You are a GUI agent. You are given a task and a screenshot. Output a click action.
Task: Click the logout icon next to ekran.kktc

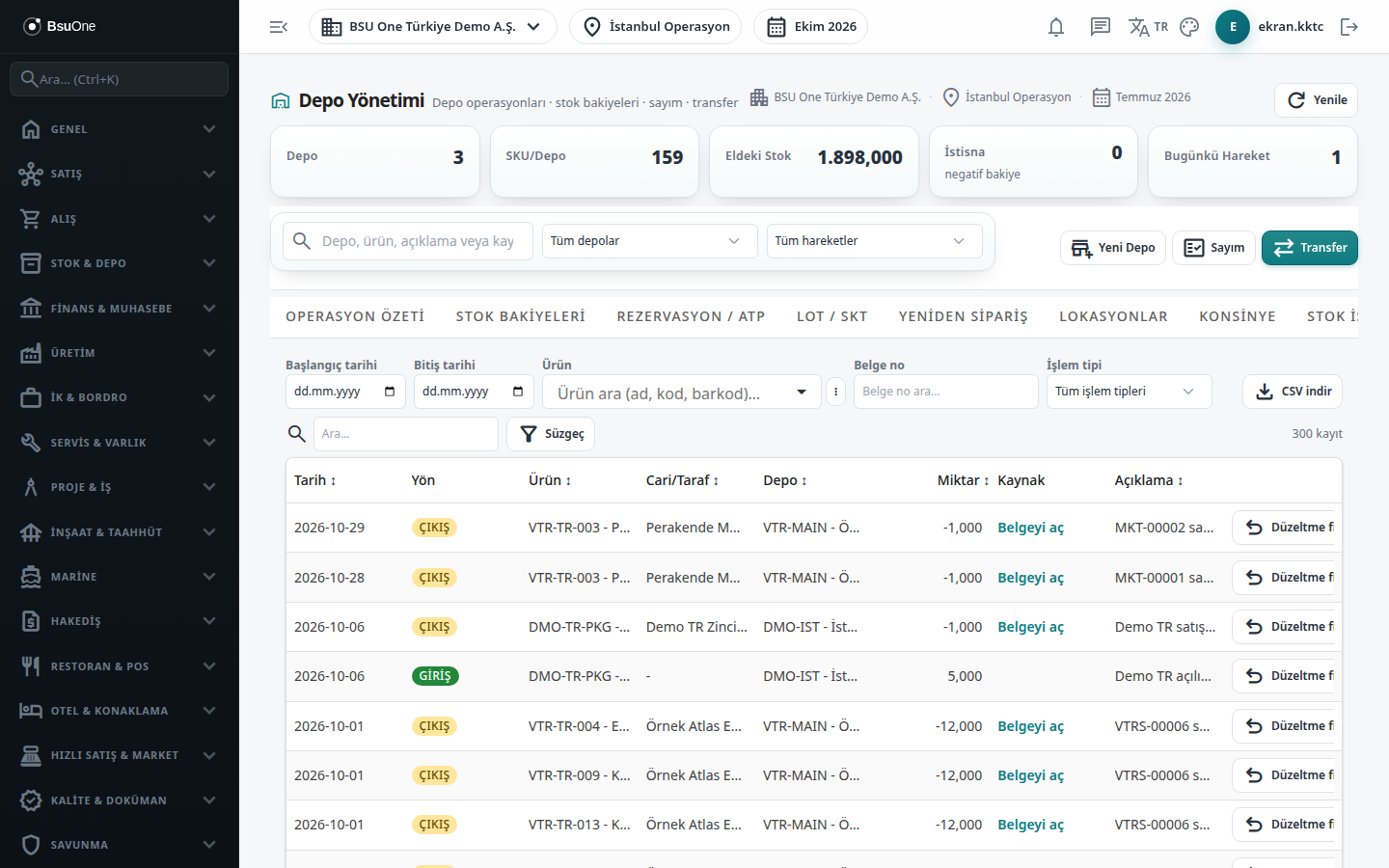tap(1349, 27)
